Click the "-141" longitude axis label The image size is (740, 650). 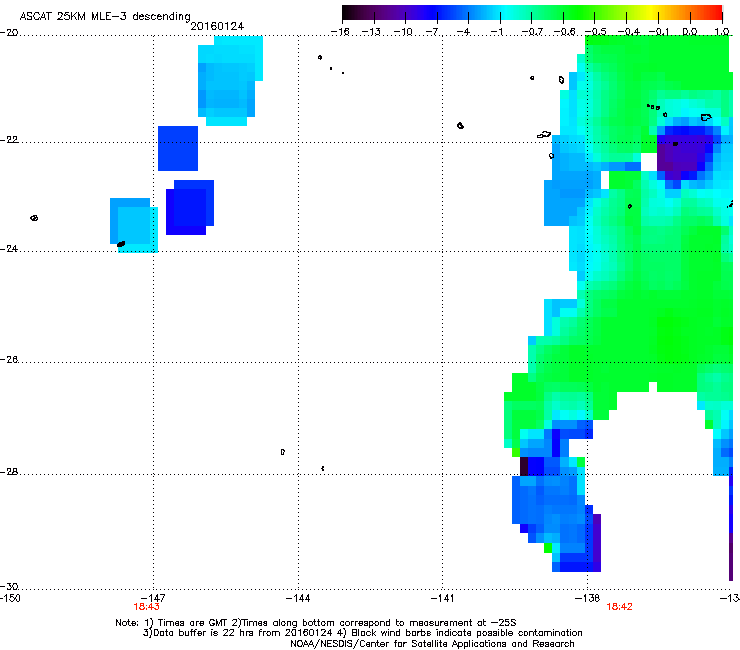[442, 599]
